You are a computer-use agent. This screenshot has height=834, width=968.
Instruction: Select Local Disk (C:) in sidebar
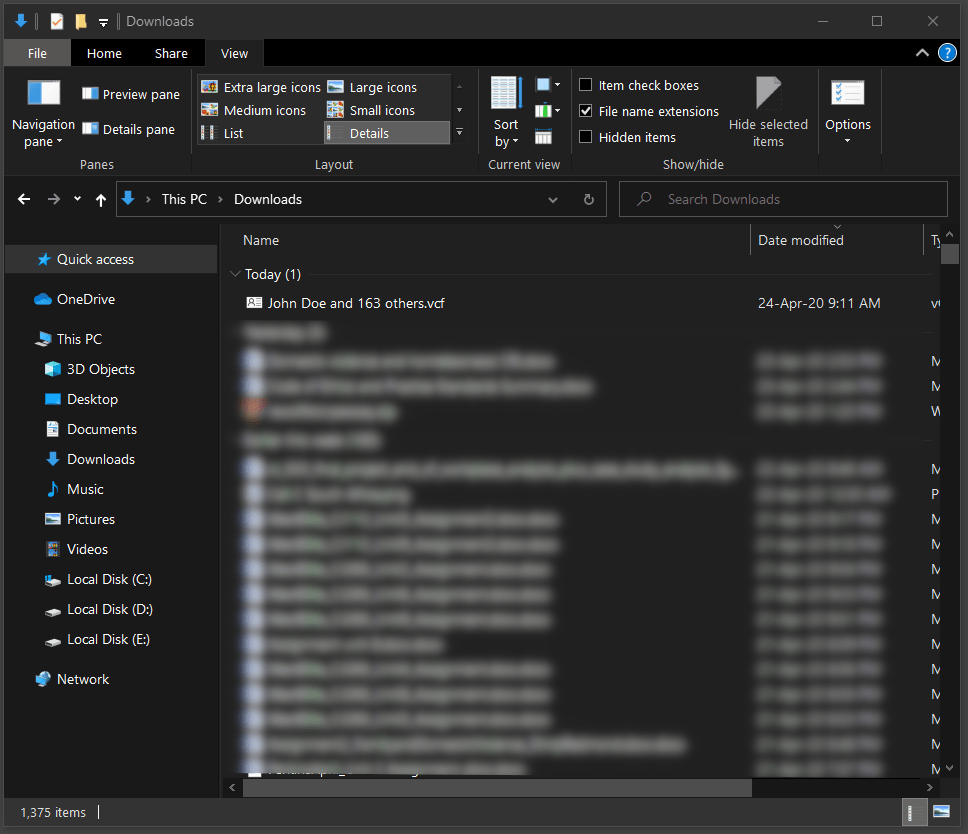(108, 580)
